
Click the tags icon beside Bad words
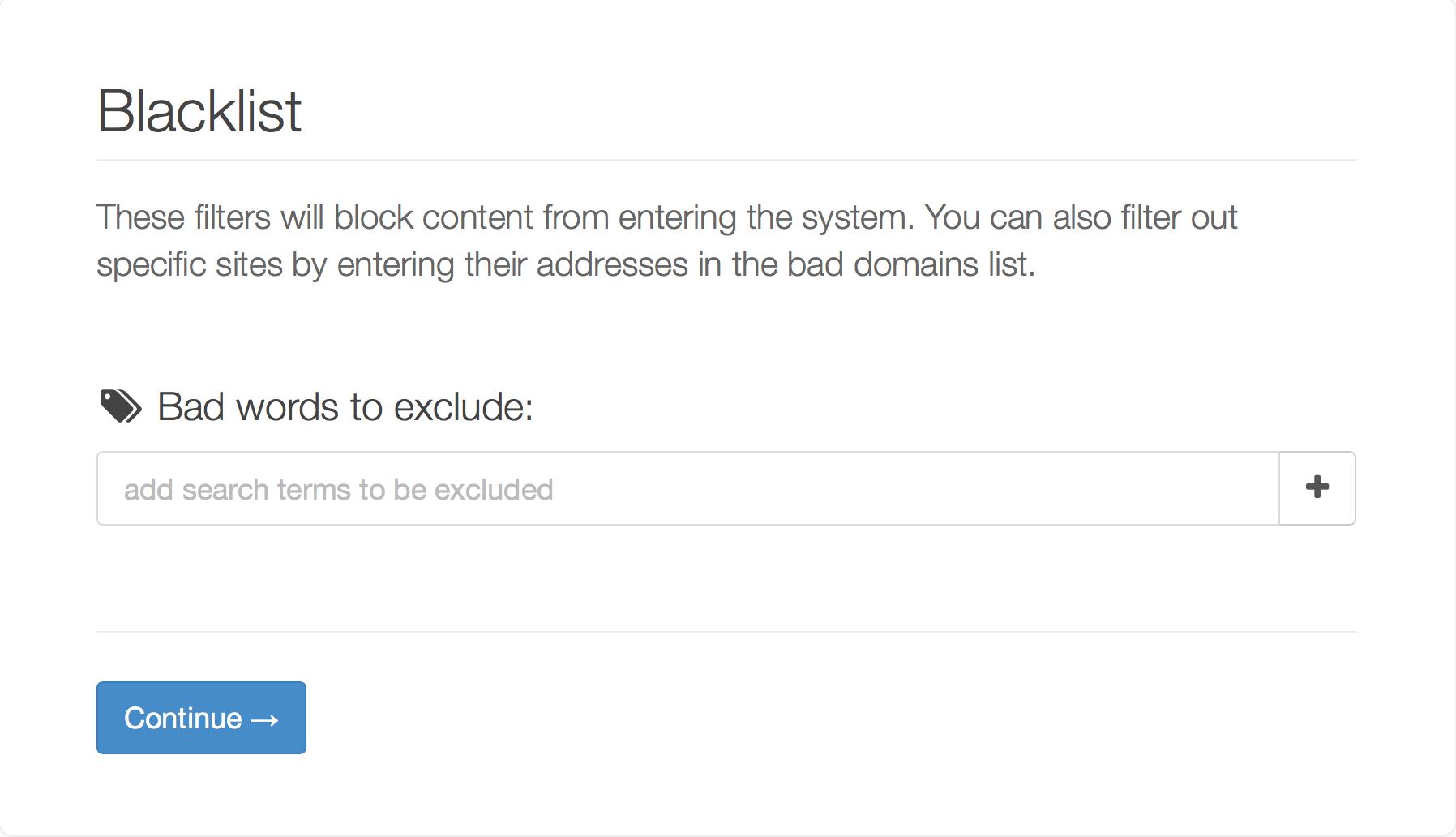(x=120, y=406)
